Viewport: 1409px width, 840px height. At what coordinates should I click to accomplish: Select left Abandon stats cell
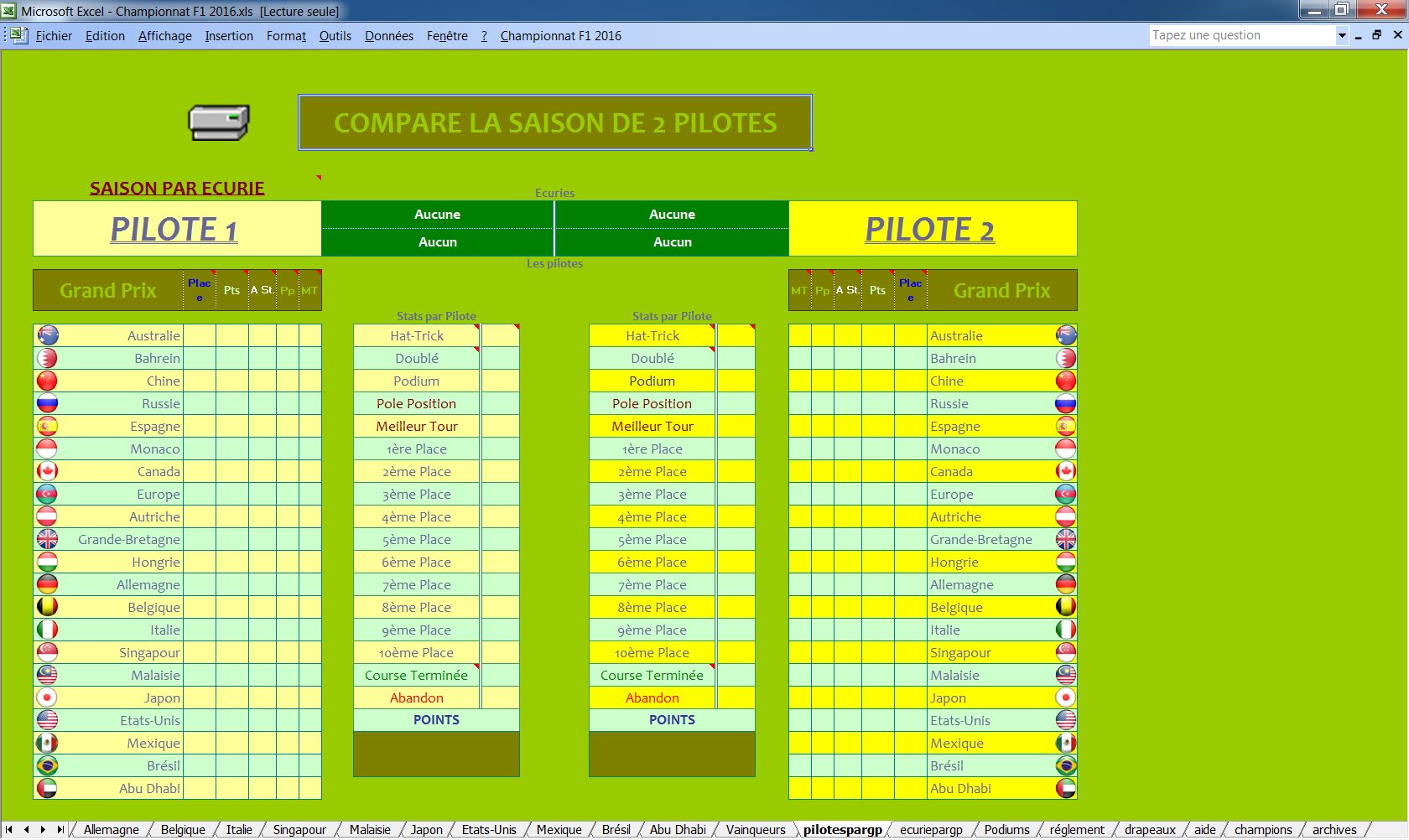(x=417, y=697)
